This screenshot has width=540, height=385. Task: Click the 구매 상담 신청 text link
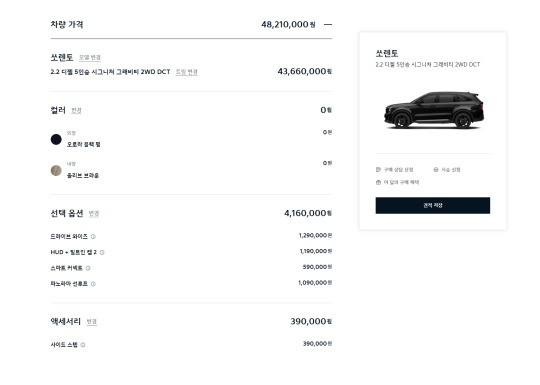(398, 169)
